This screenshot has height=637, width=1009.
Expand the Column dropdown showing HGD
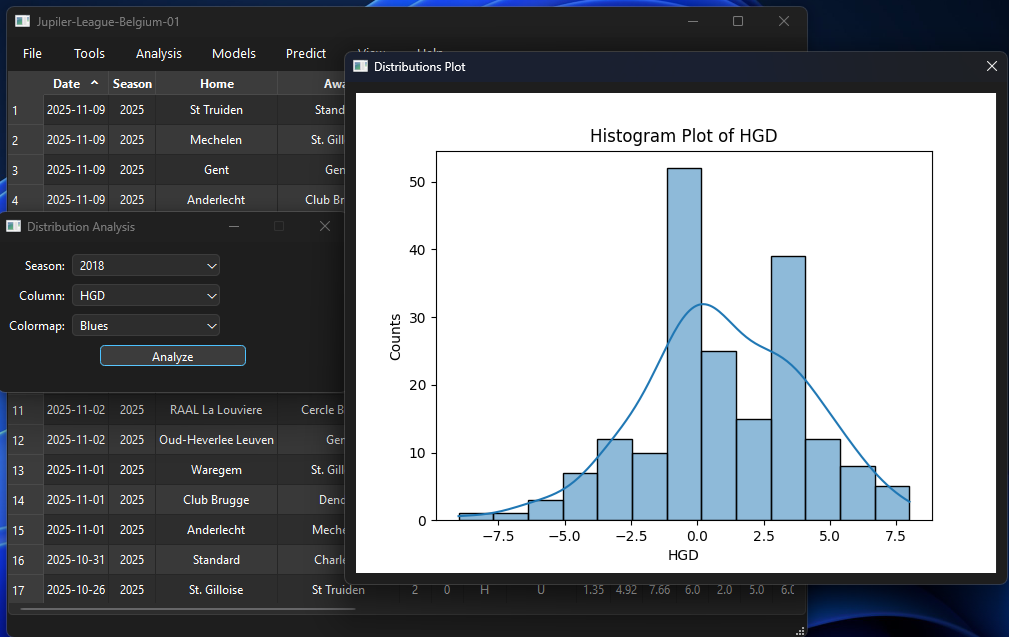tap(146, 296)
